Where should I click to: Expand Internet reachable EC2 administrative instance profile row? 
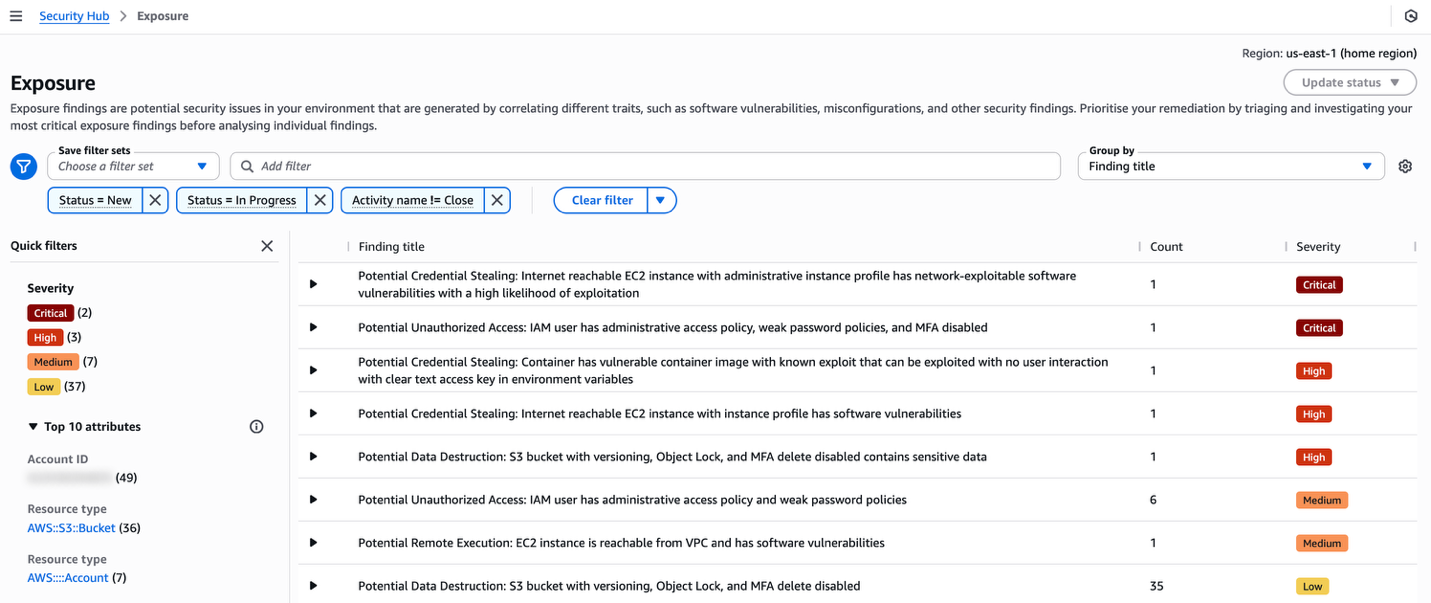pos(313,284)
